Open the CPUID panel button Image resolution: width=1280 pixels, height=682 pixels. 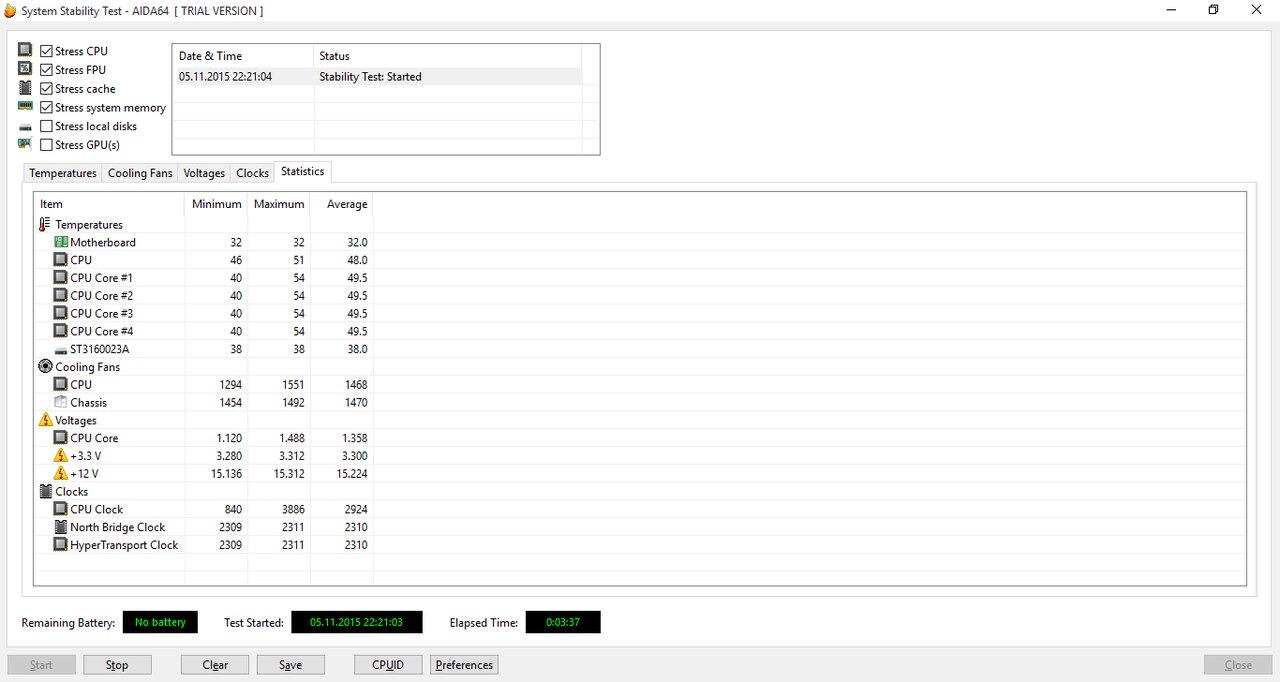pos(388,665)
